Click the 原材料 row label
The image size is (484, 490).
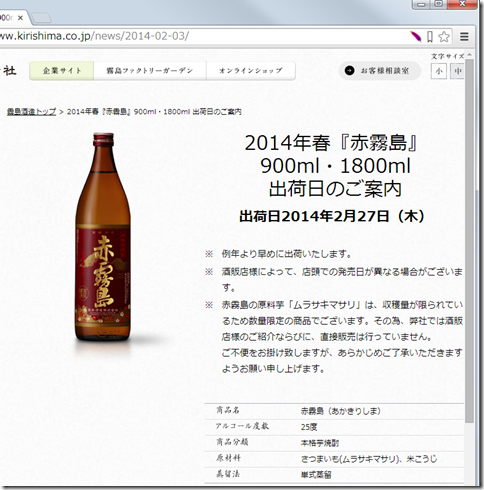coord(228,458)
